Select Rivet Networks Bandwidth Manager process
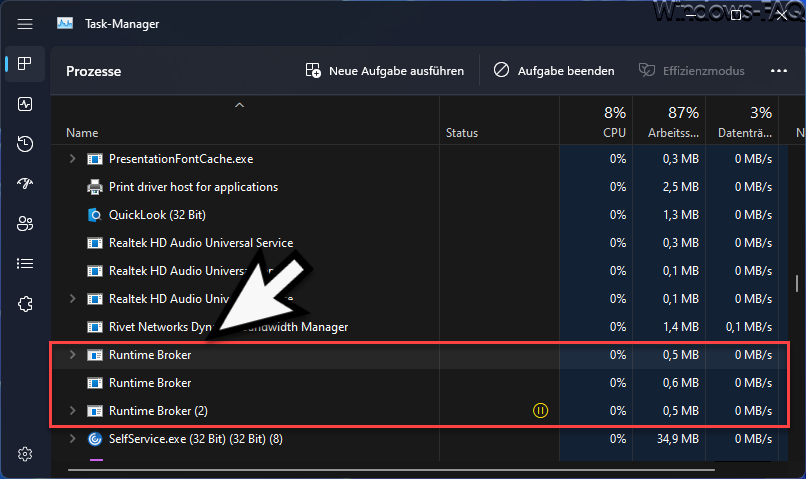Viewport: 806px width, 479px height. 228,327
